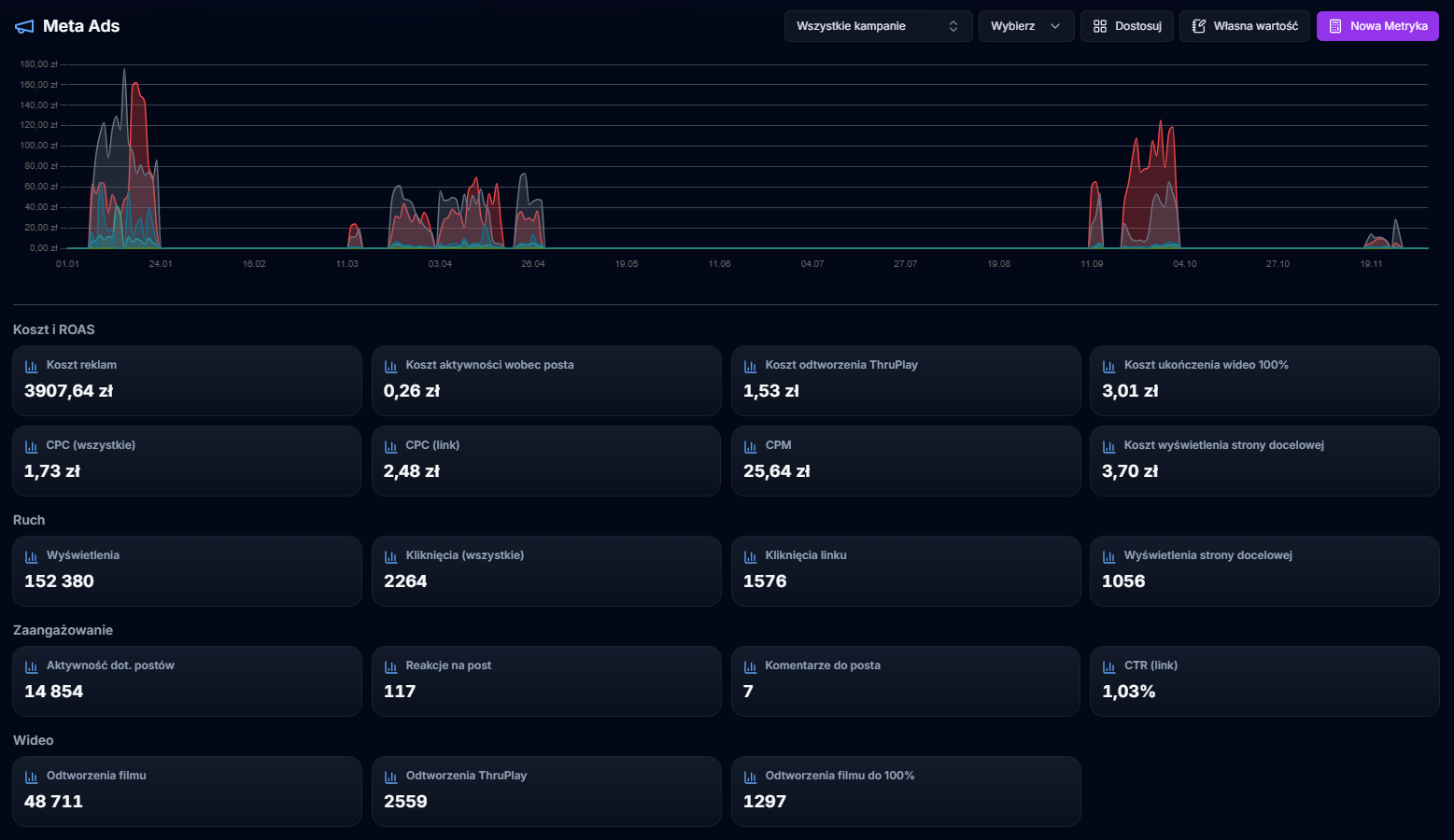Click the chart icon on CPM card
Image resolution: width=1454 pixels, height=840 pixels.
[749, 445]
